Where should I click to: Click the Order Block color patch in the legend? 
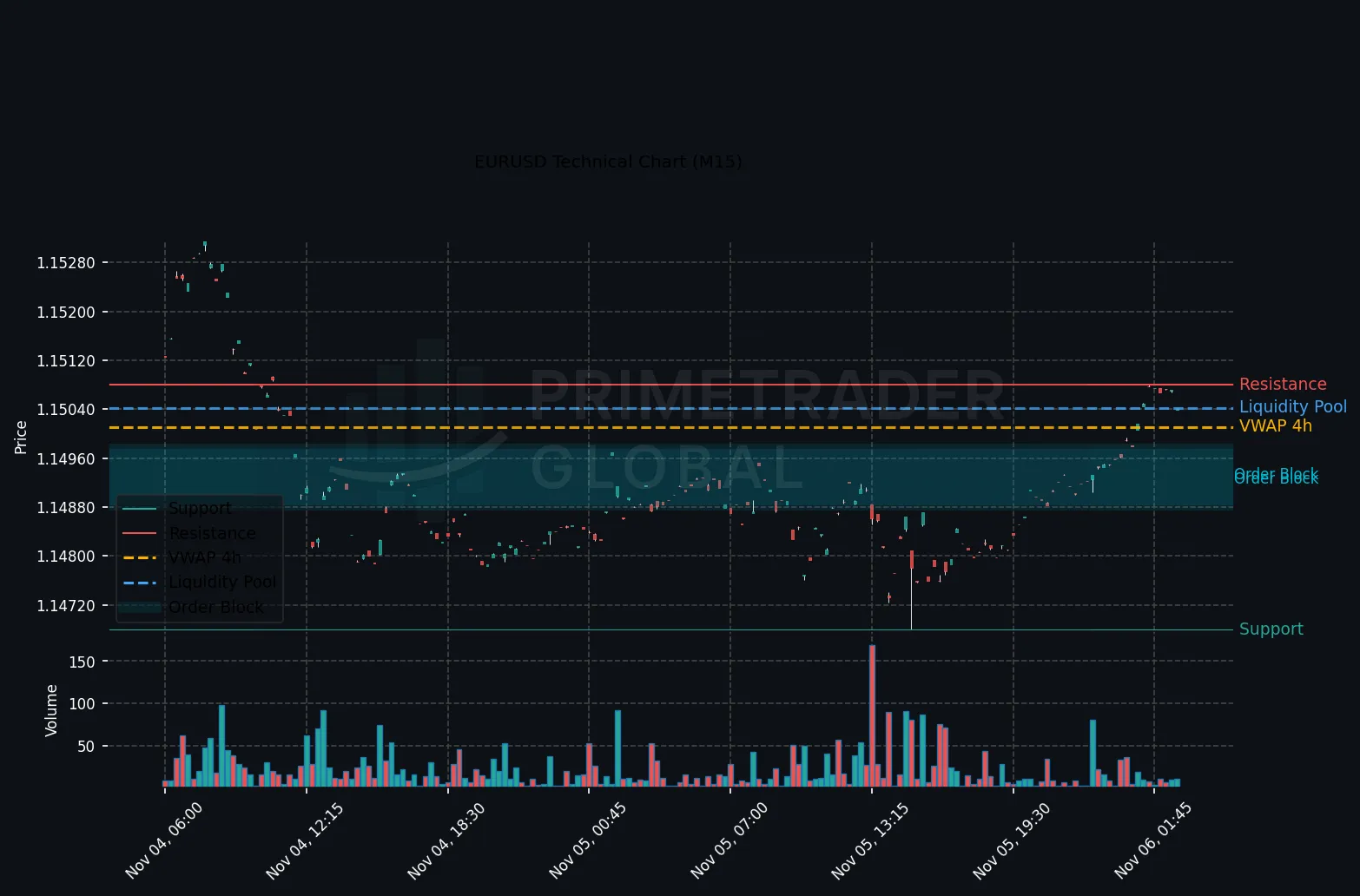pyautogui.click(x=139, y=607)
